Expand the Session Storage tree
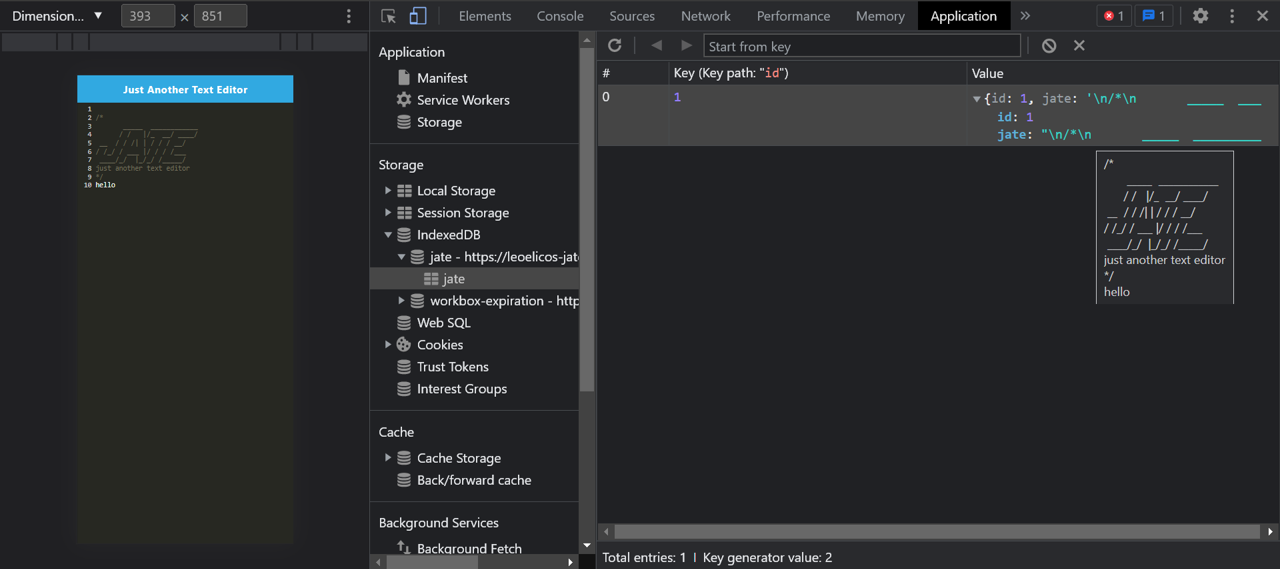The height and width of the screenshot is (569, 1280). click(x=388, y=212)
